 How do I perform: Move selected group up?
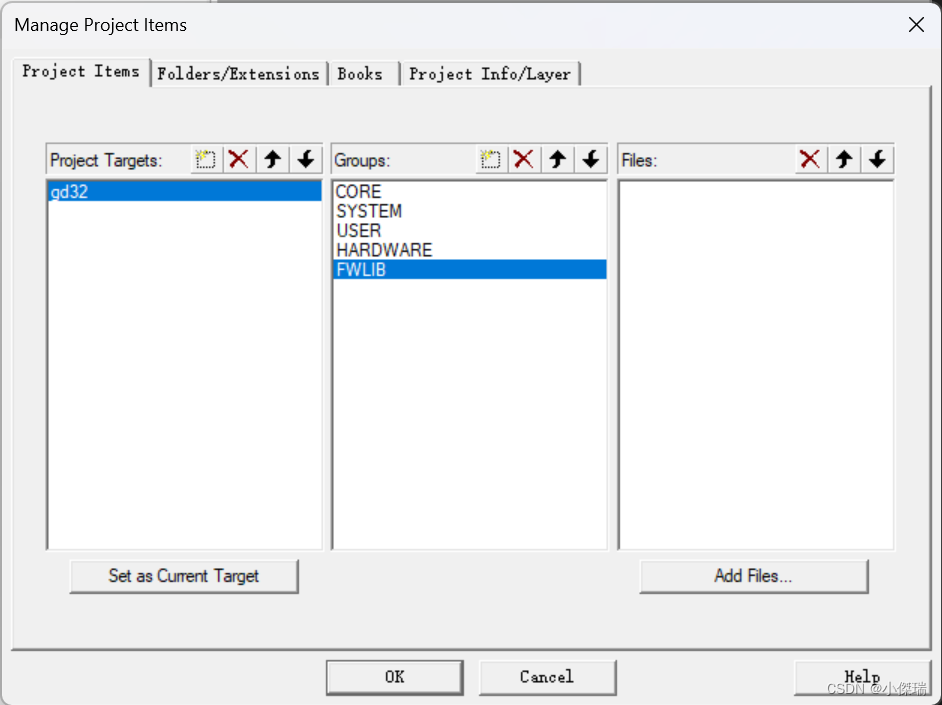point(558,160)
